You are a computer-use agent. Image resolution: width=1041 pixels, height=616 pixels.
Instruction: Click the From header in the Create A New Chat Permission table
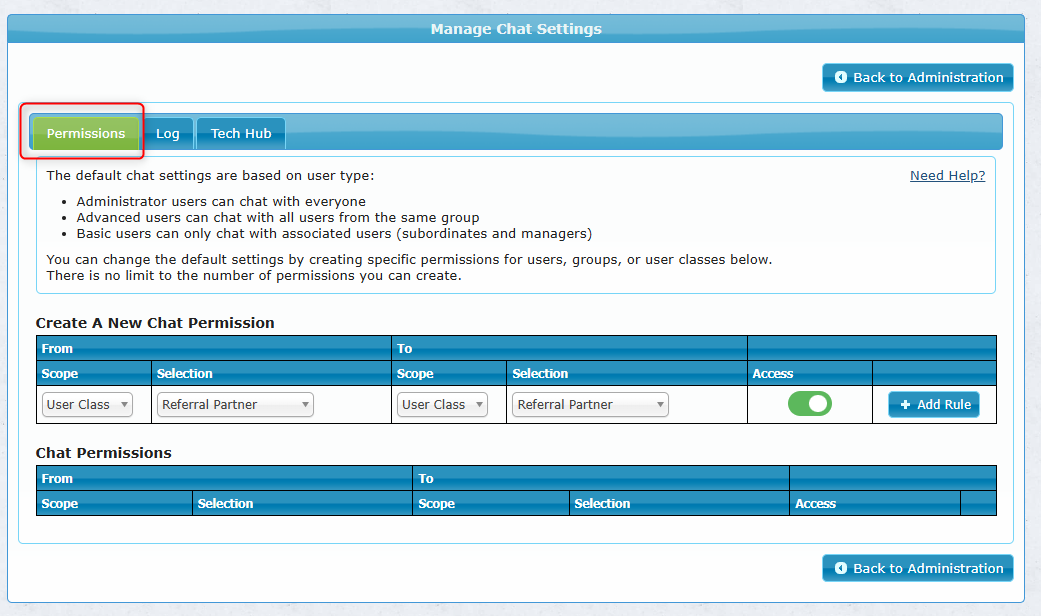coord(58,349)
